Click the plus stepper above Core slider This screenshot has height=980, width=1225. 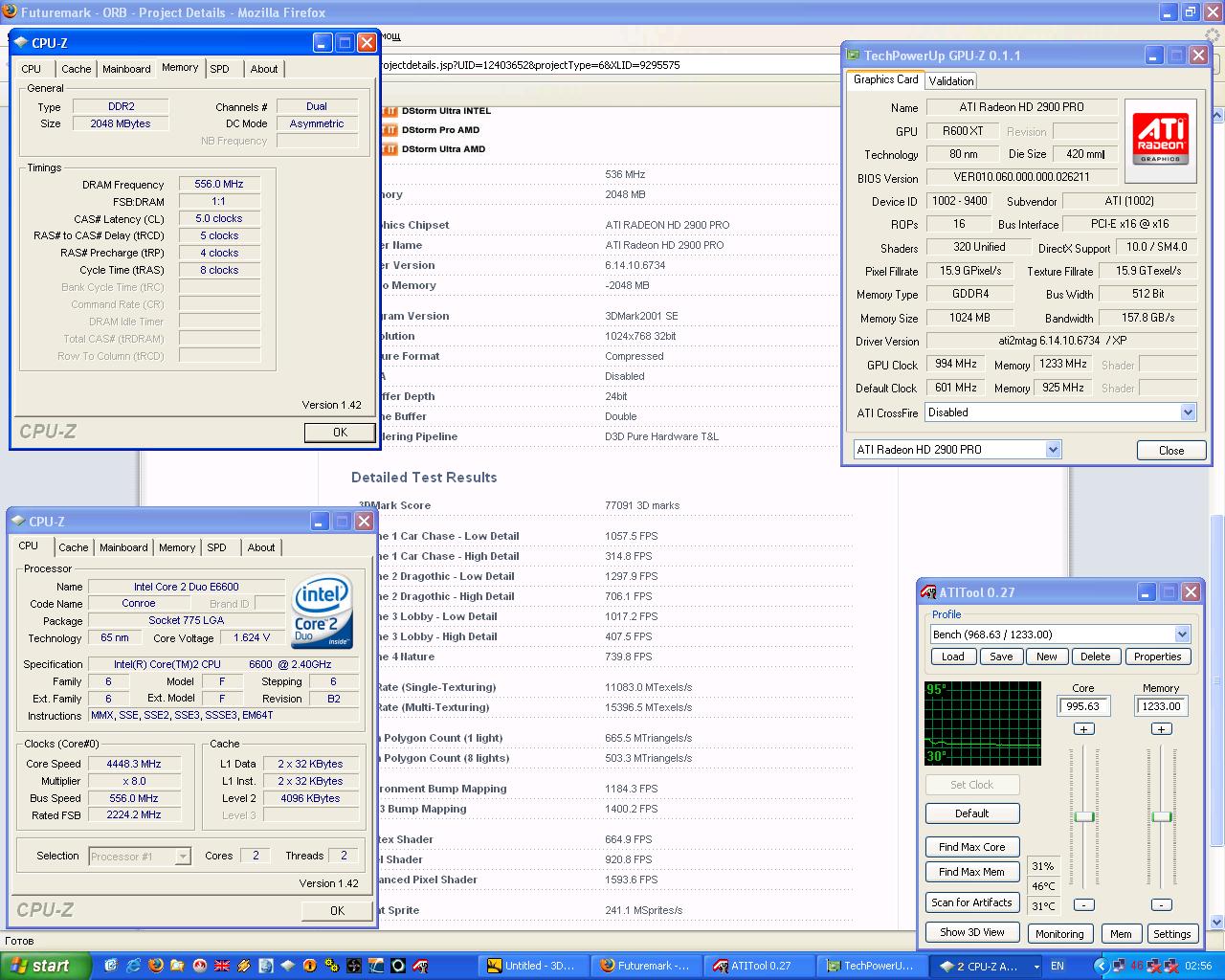pos(1083,729)
